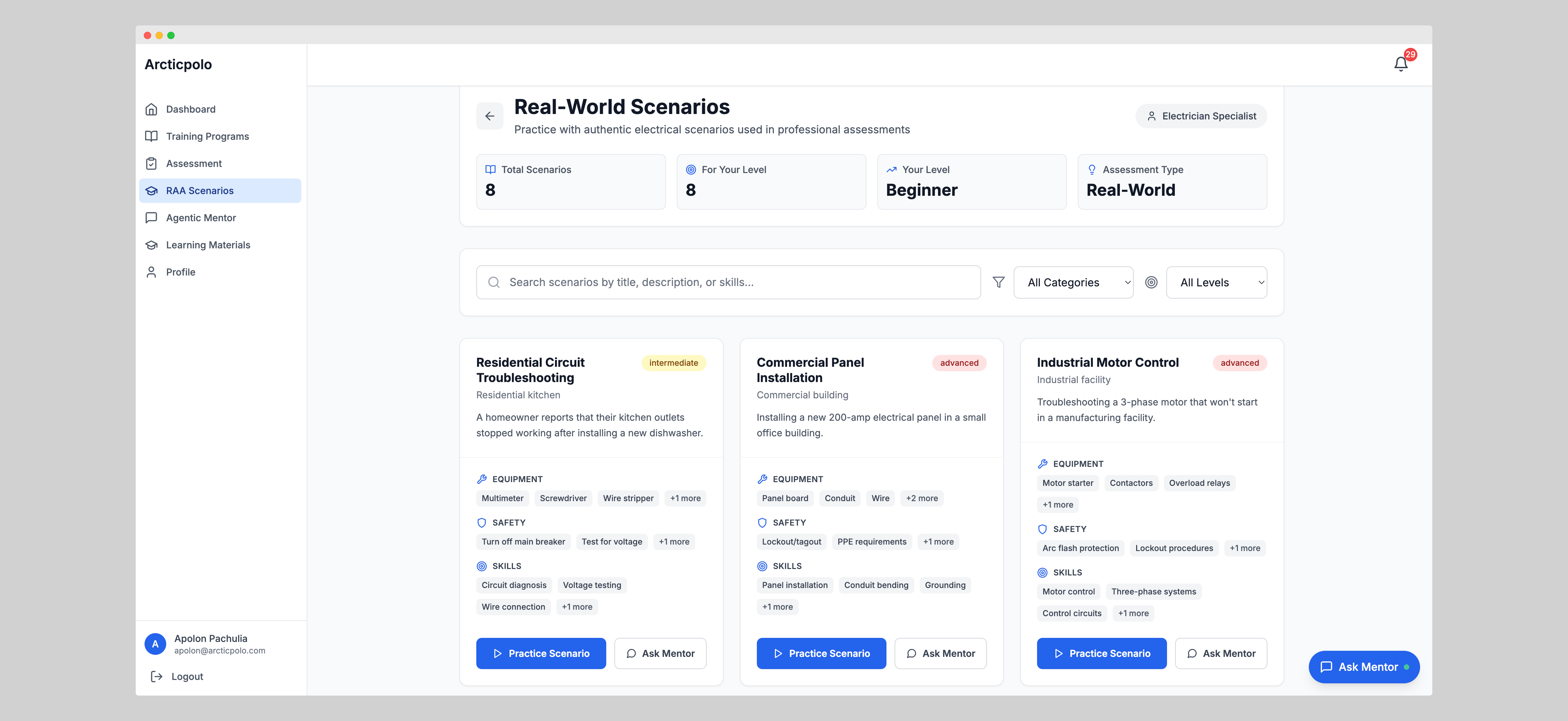Expand +2 more equipment in Commercial Panel card
This screenshot has height=721, width=1568.
922,498
